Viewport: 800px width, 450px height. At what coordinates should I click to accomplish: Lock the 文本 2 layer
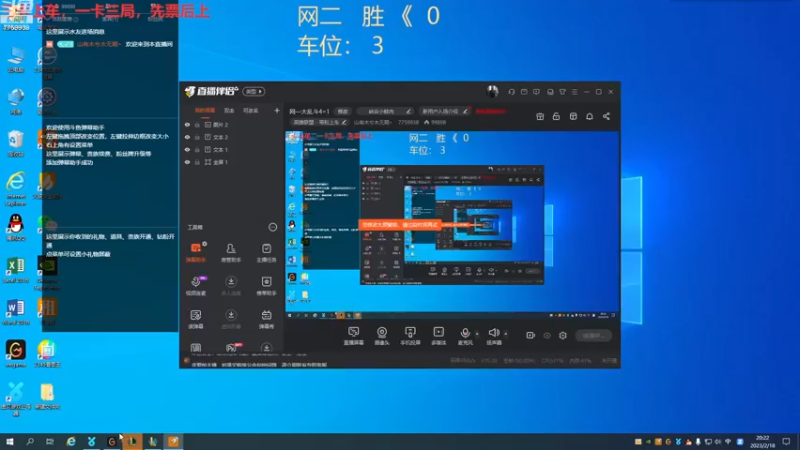coord(197,137)
